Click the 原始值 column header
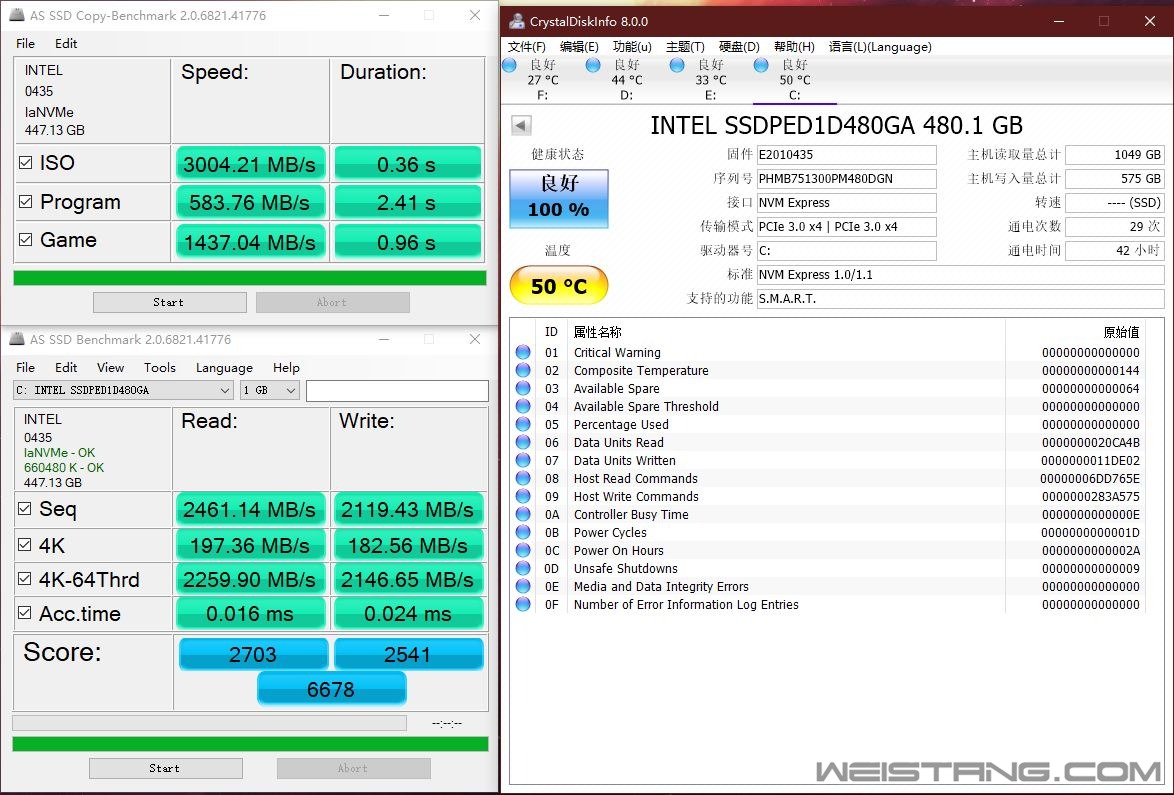Screen dimensions: 1174x795 point(1121,332)
